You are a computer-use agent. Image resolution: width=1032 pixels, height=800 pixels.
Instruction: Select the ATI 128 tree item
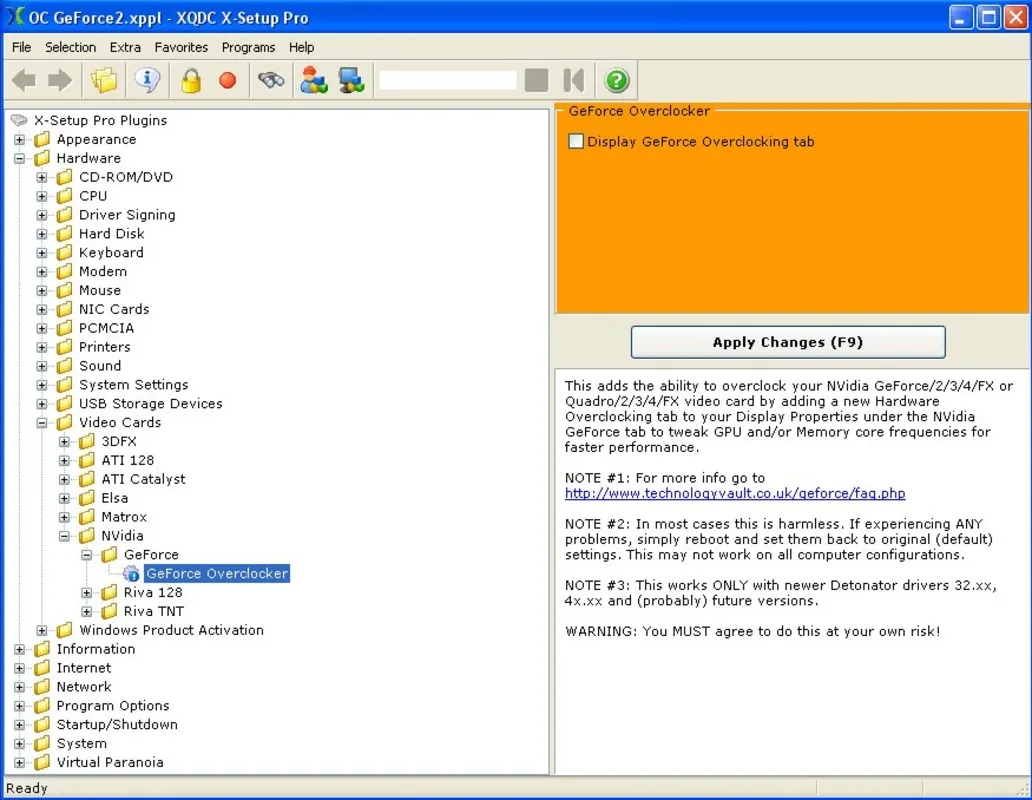pos(128,461)
